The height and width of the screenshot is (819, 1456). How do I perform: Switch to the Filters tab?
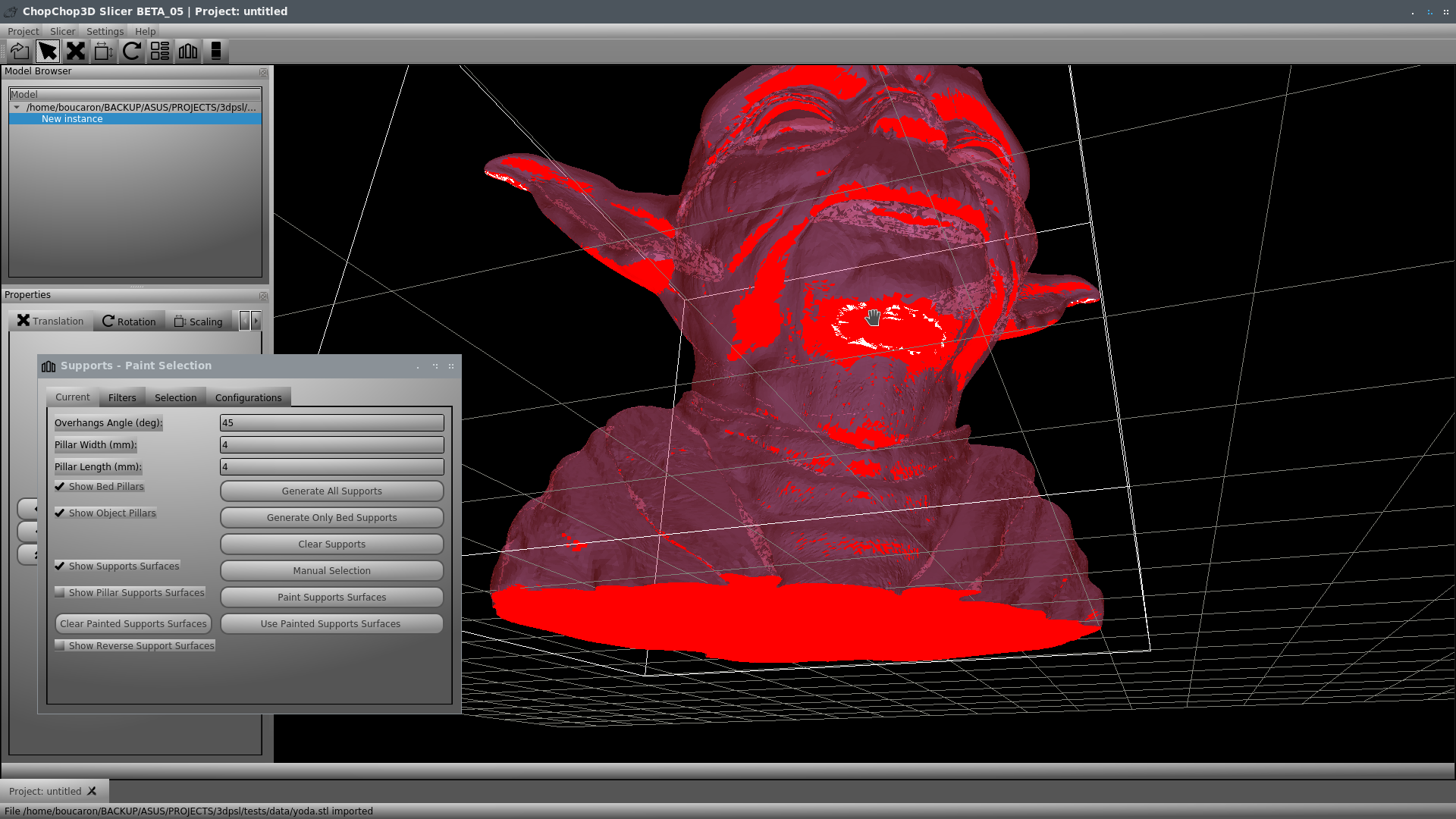(121, 397)
